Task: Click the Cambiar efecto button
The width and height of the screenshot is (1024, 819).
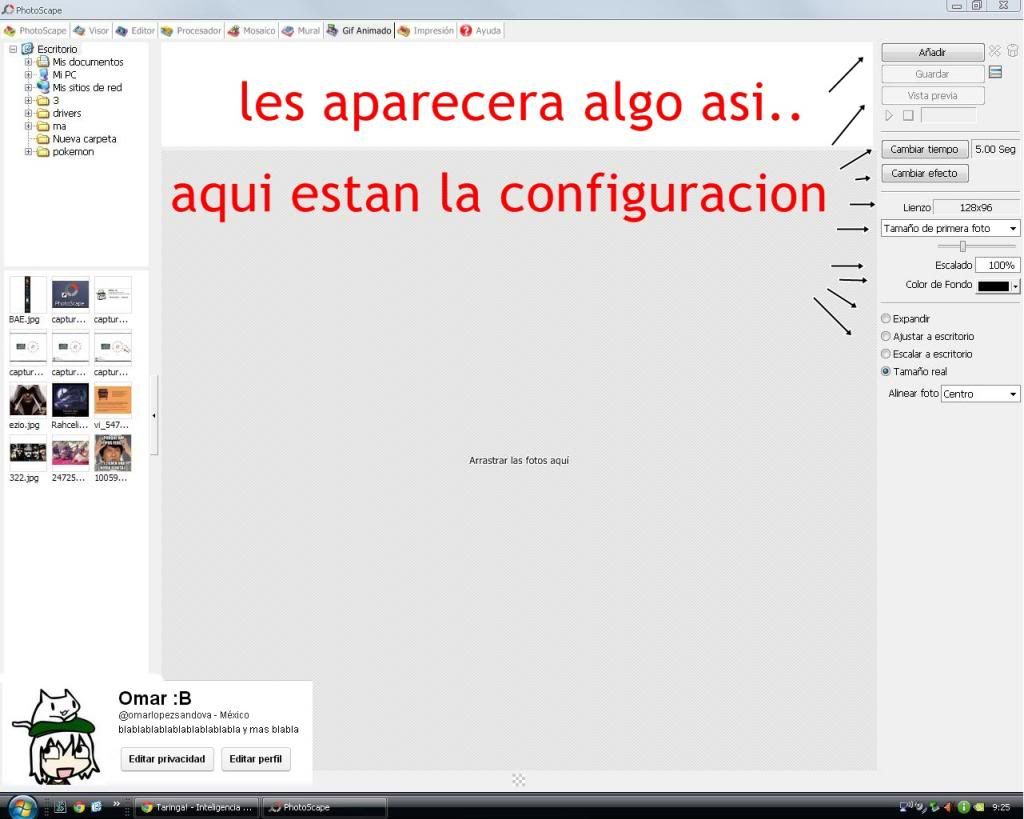Action: pos(924,173)
